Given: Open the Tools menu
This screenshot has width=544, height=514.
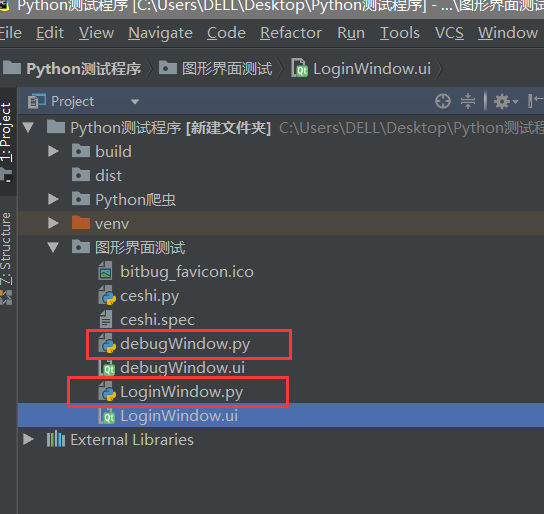Looking at the screenshot, I should 400,33.
